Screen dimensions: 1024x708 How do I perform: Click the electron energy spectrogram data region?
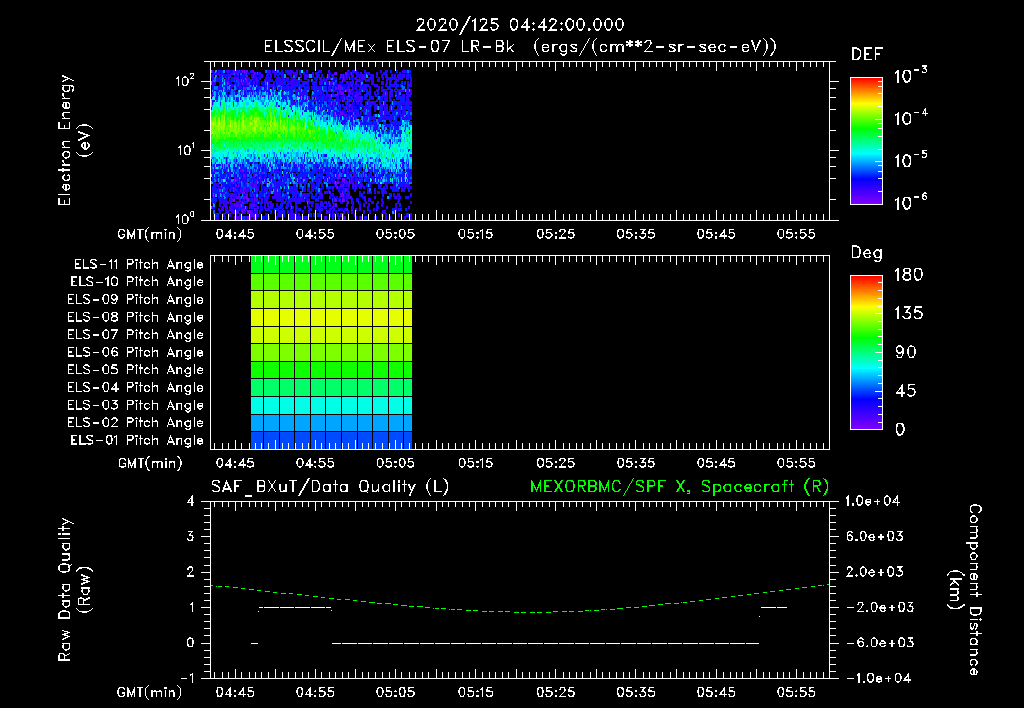point(312,144)
